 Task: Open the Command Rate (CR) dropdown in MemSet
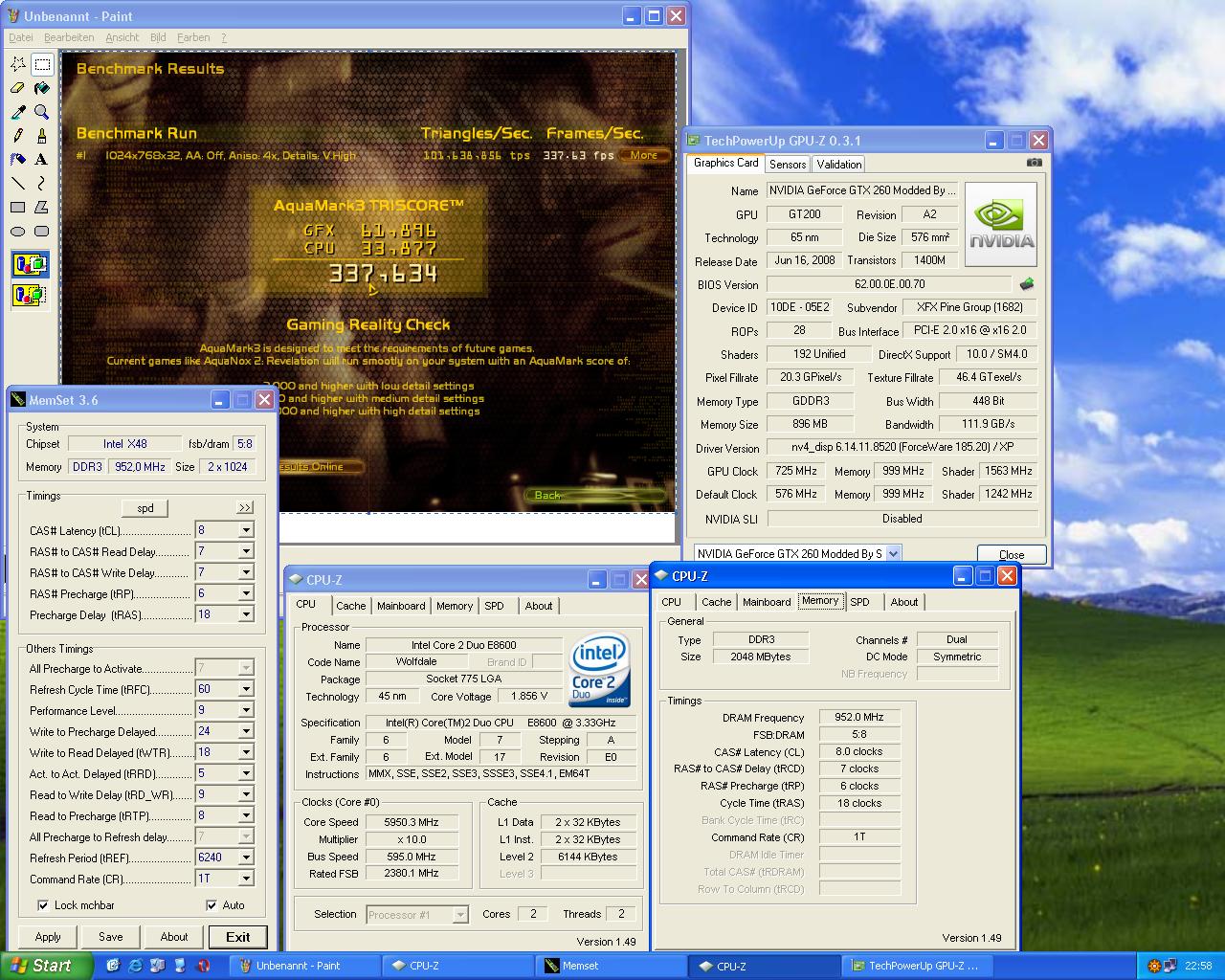pos(246,879)
